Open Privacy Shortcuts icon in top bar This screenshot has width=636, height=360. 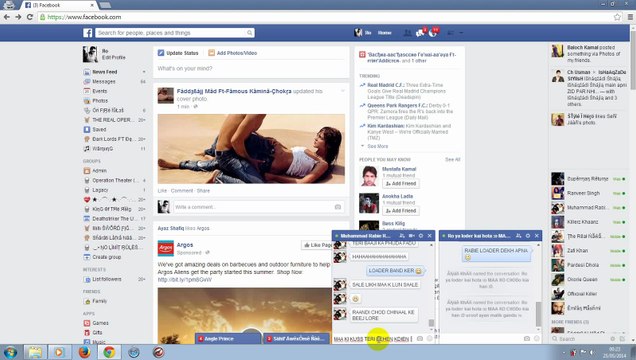coord(450,33)
